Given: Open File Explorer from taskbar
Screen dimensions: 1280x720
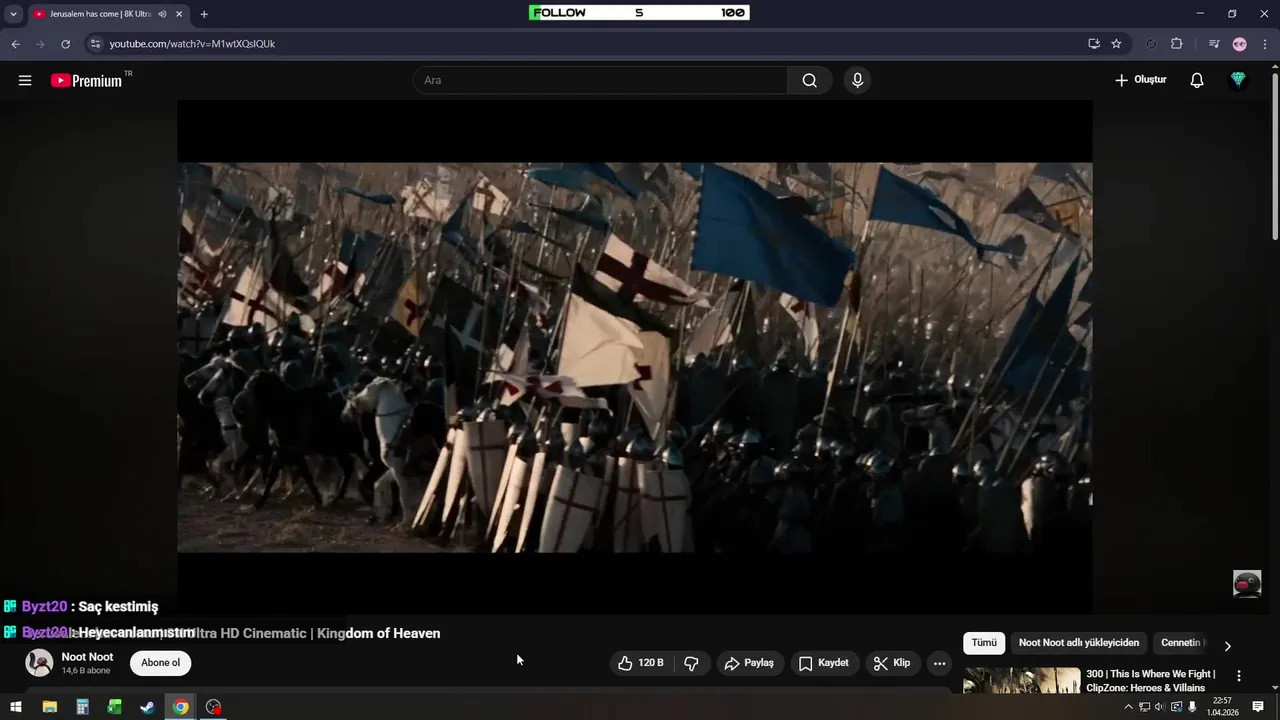Looking at the screenshot, I should (50, 707).
